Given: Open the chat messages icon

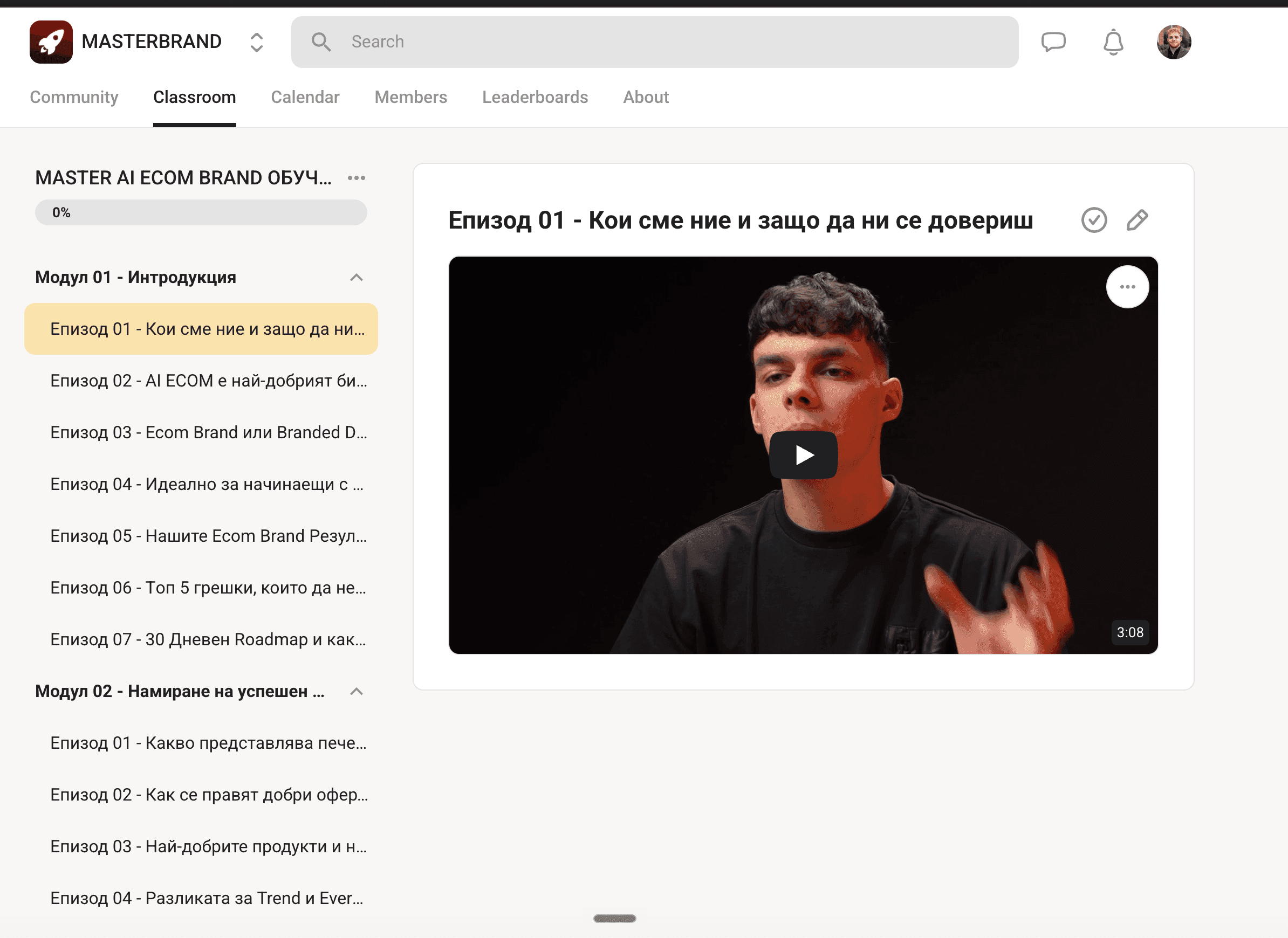Looking at the screenshot, I should click(x=1053, y=42).
